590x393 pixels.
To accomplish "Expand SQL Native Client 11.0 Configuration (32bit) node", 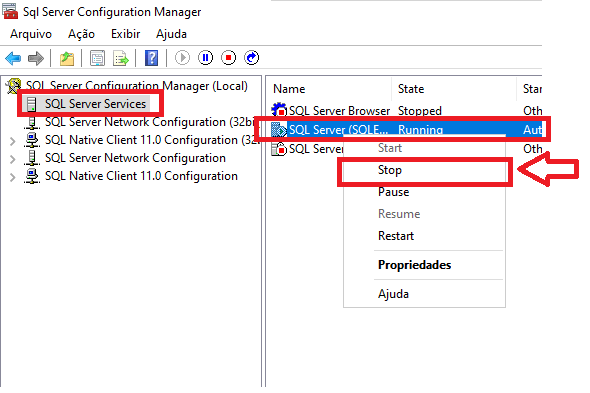I will pyautogui.click(x=12, y=141).
